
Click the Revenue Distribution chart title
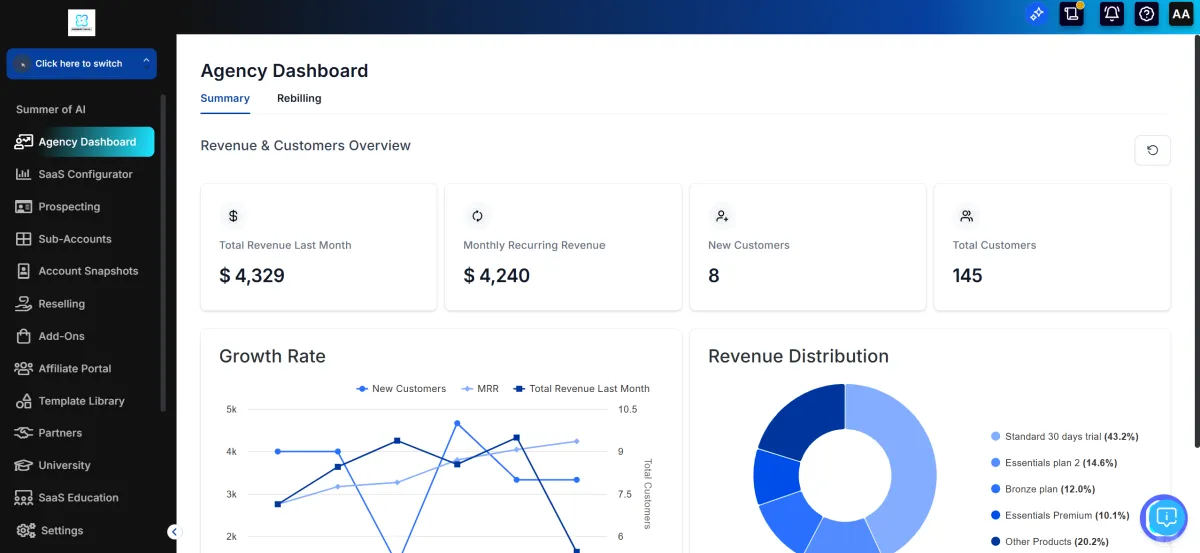798,356
